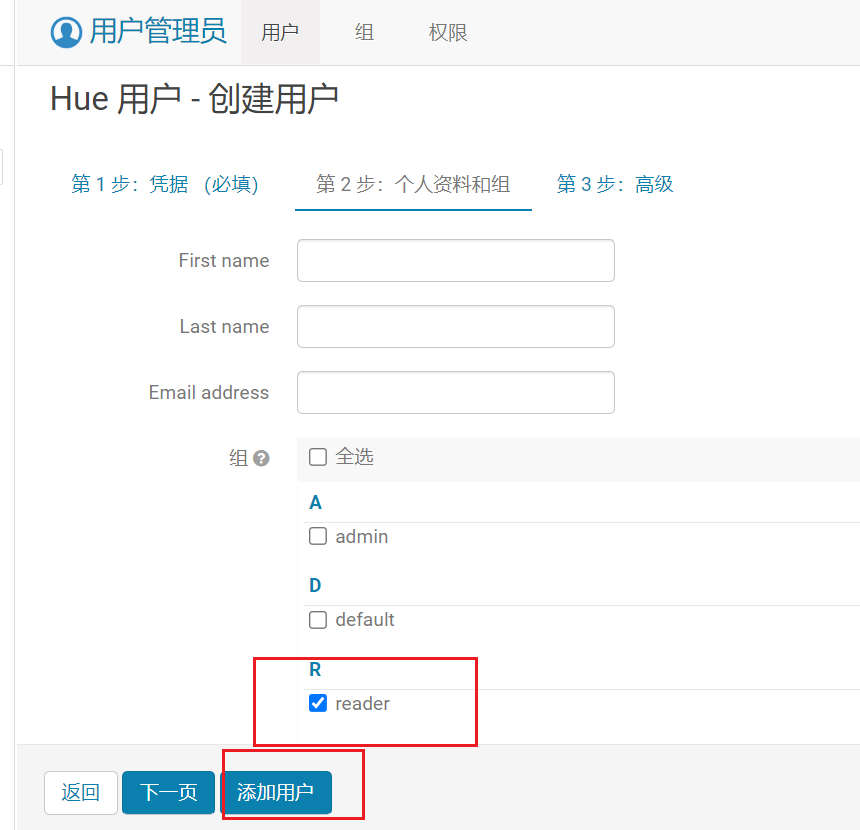
Task: Click the Hue 用户 - 创建用户 heading
Action: [x=194, y=99]
